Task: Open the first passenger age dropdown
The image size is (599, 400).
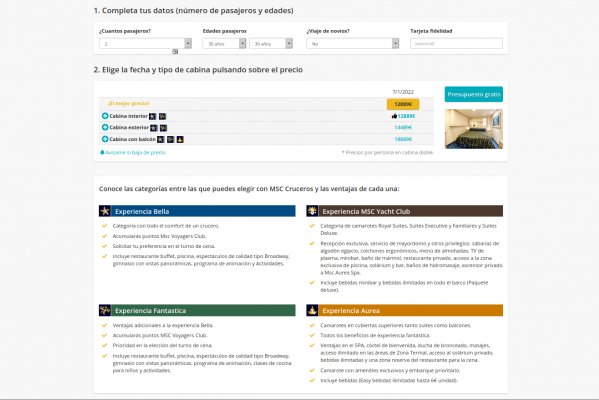Action: [224, 44]
